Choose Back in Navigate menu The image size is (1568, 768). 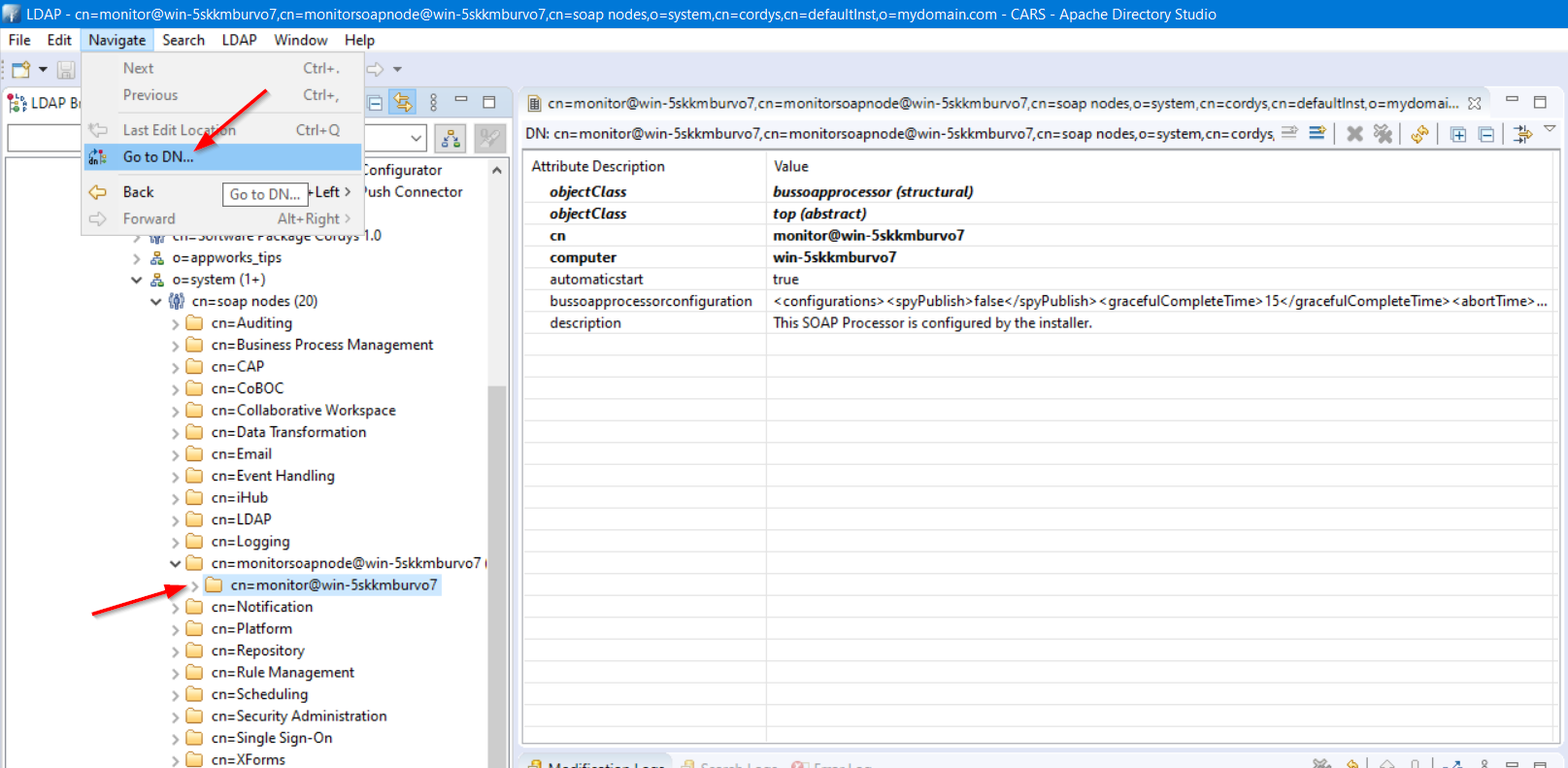tap(222, 192)
